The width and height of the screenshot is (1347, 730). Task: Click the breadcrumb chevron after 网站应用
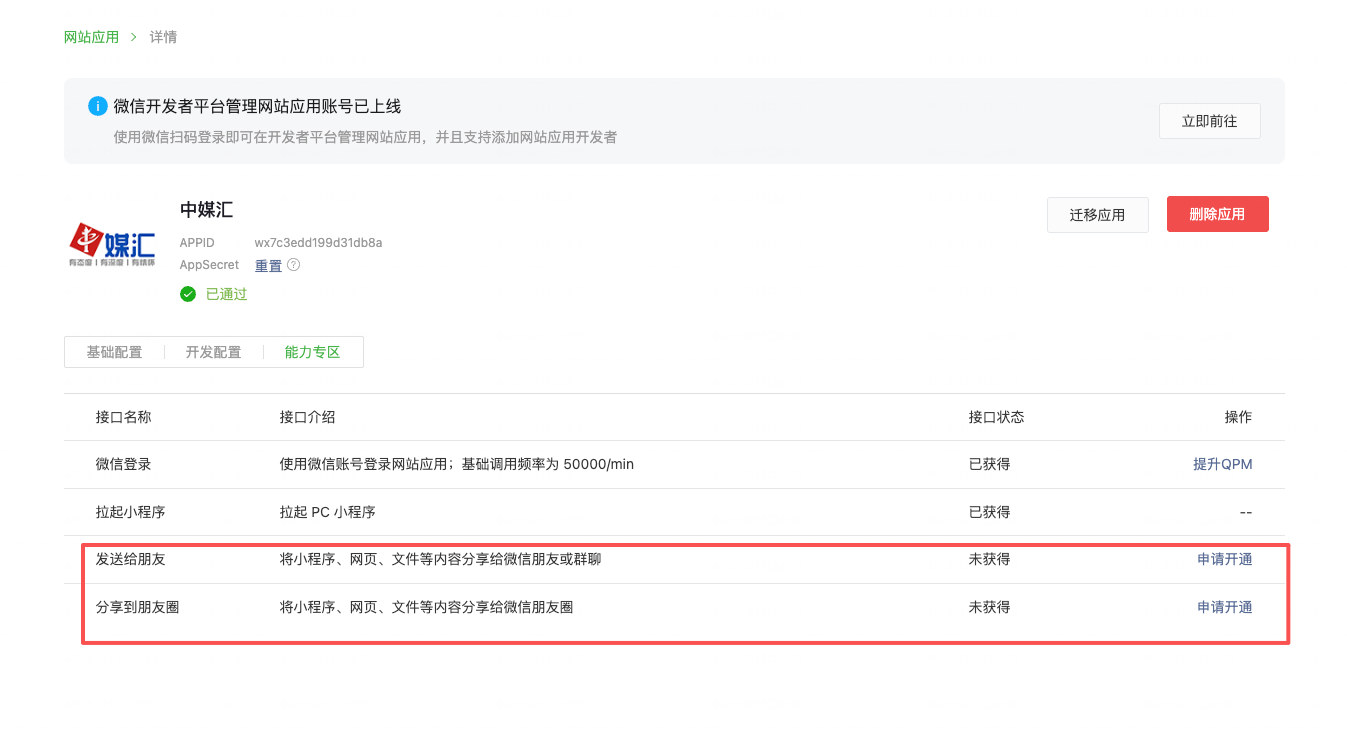(x=134, y=37)
